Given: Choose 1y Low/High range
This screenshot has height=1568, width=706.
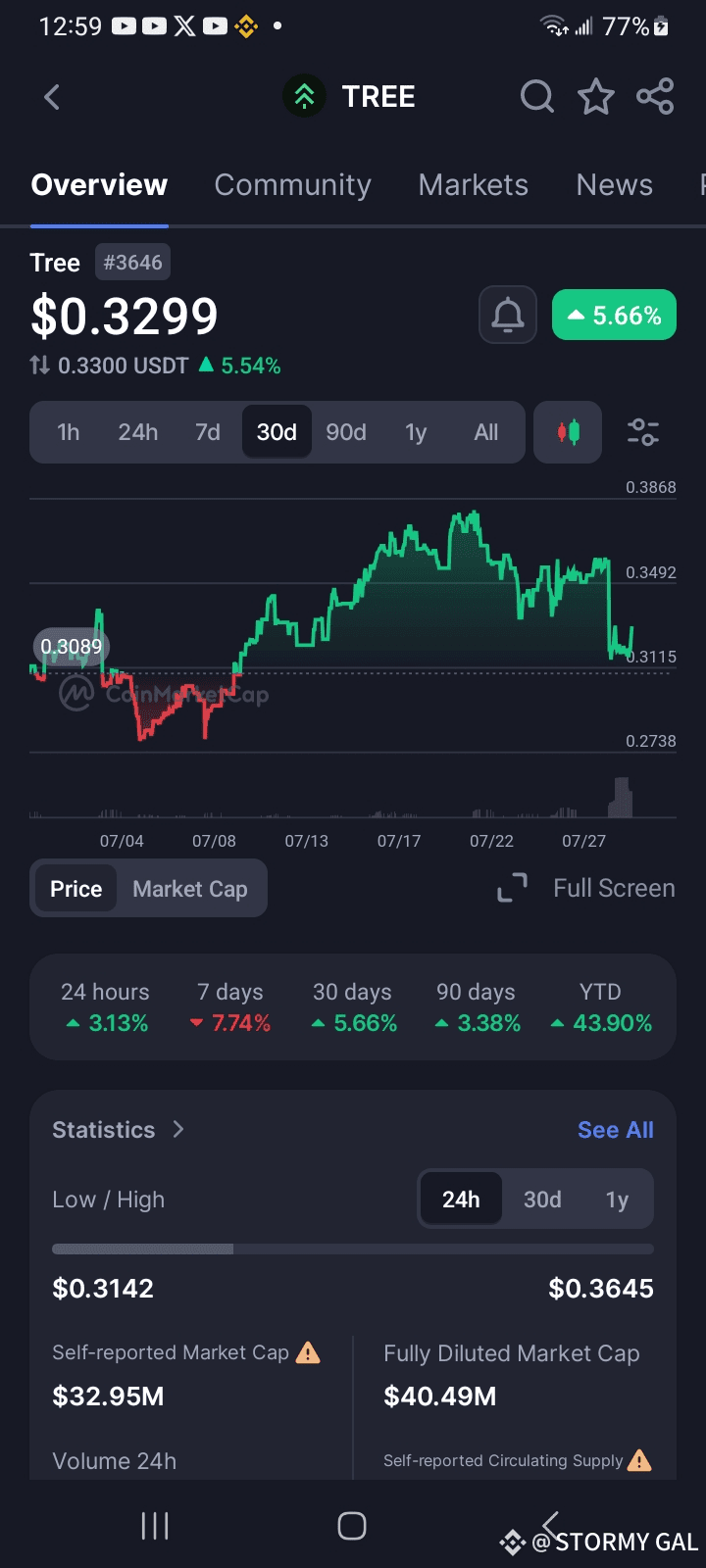Looking at the screenshot, I should click(617, 1200).
